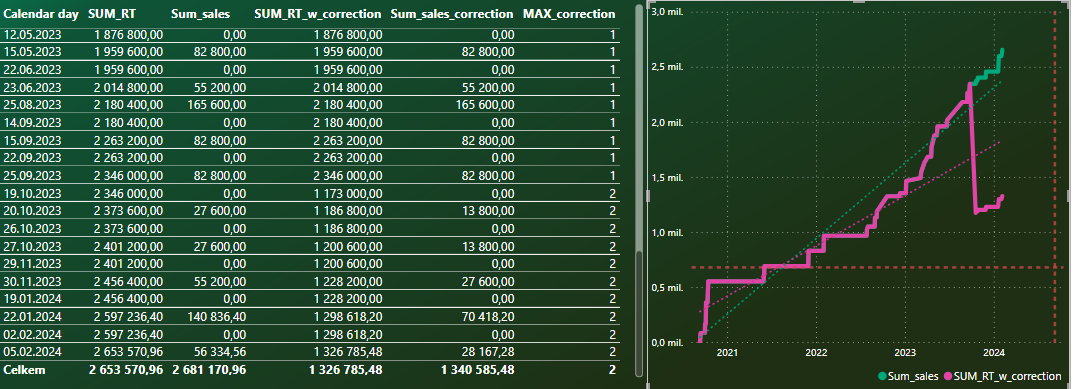Click SUM_RT value 2 014 800,00 for 23.06.2023
The width and height of the screenshot is (1074, 389).
pos(129,88)
